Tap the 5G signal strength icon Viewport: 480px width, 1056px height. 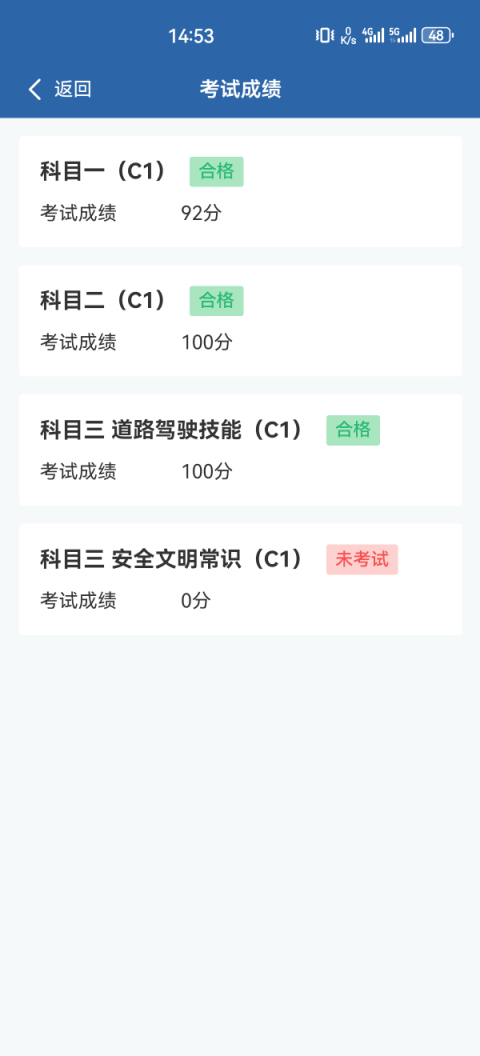(x=403, y=35)
